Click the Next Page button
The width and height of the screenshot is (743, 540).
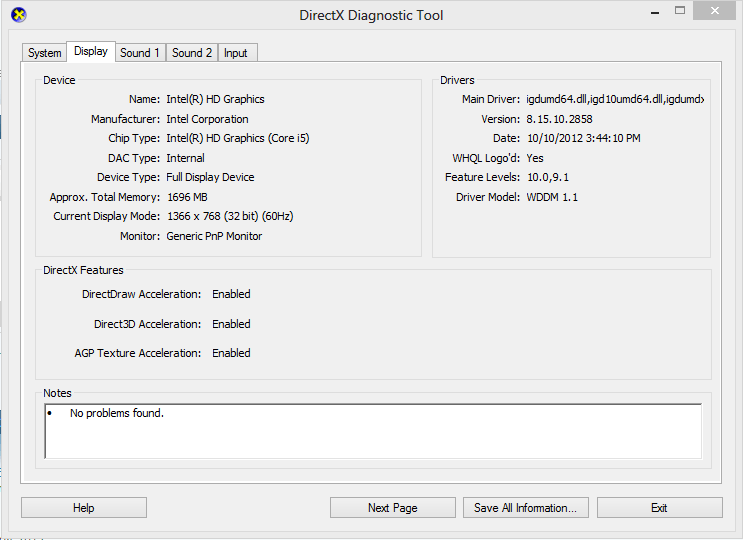(393, 508)
